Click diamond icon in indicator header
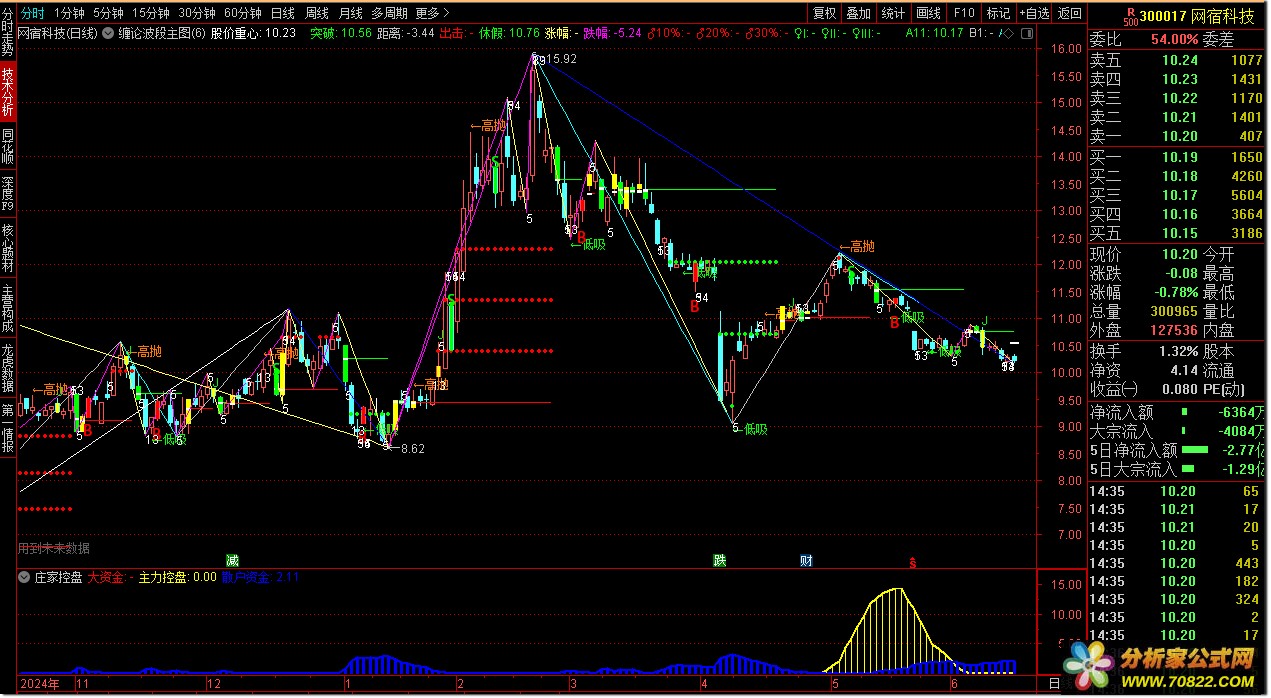Image resolution: width=1271 pixels, height=698 pixels. coord(1007,33)
